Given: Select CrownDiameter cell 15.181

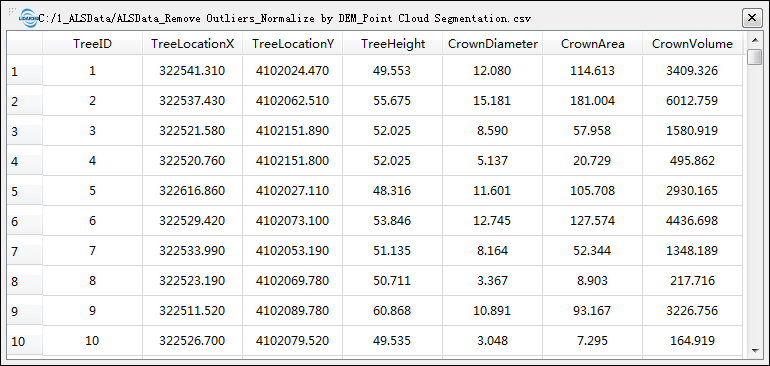Looking at the screenshot, I should coord(493,101).
